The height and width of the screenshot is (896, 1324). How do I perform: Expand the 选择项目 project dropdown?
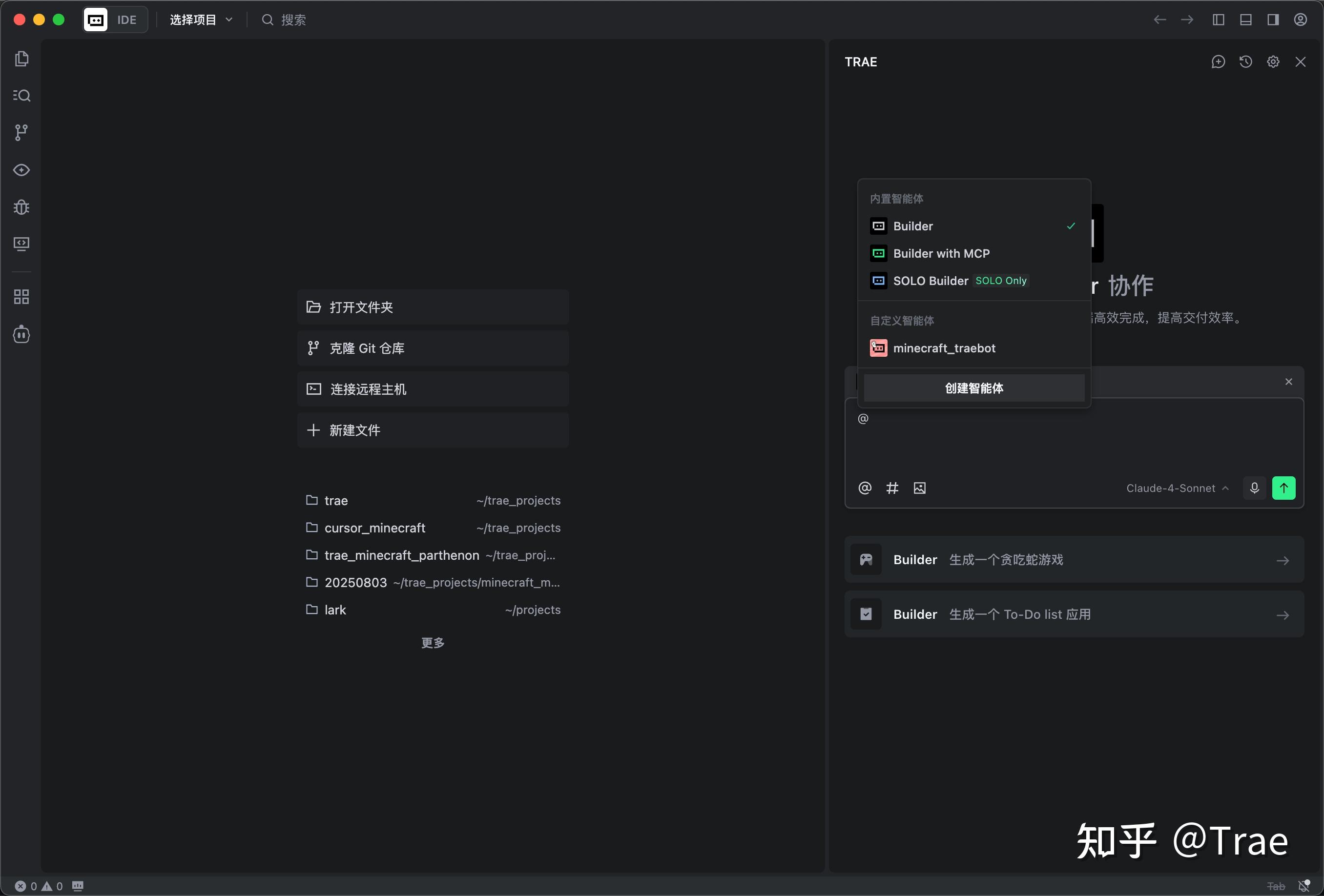click(201, 20)
